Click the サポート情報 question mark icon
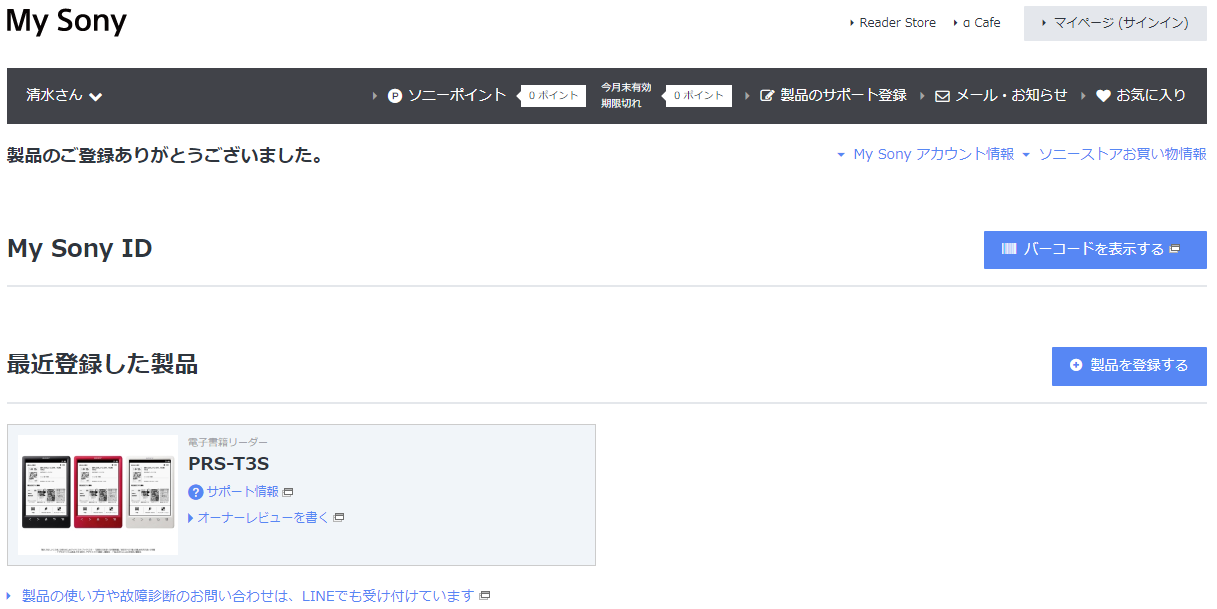Viewport: 1217px width, 609px height. click(196, 492)
